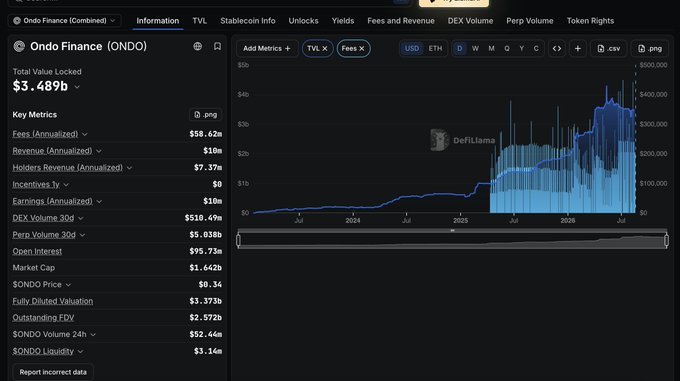Image resolution: width=680 pixels, height=381 pixels.
Task: Open the Token Rights tab
Action: pyautogui.click(x=590, y=21)
